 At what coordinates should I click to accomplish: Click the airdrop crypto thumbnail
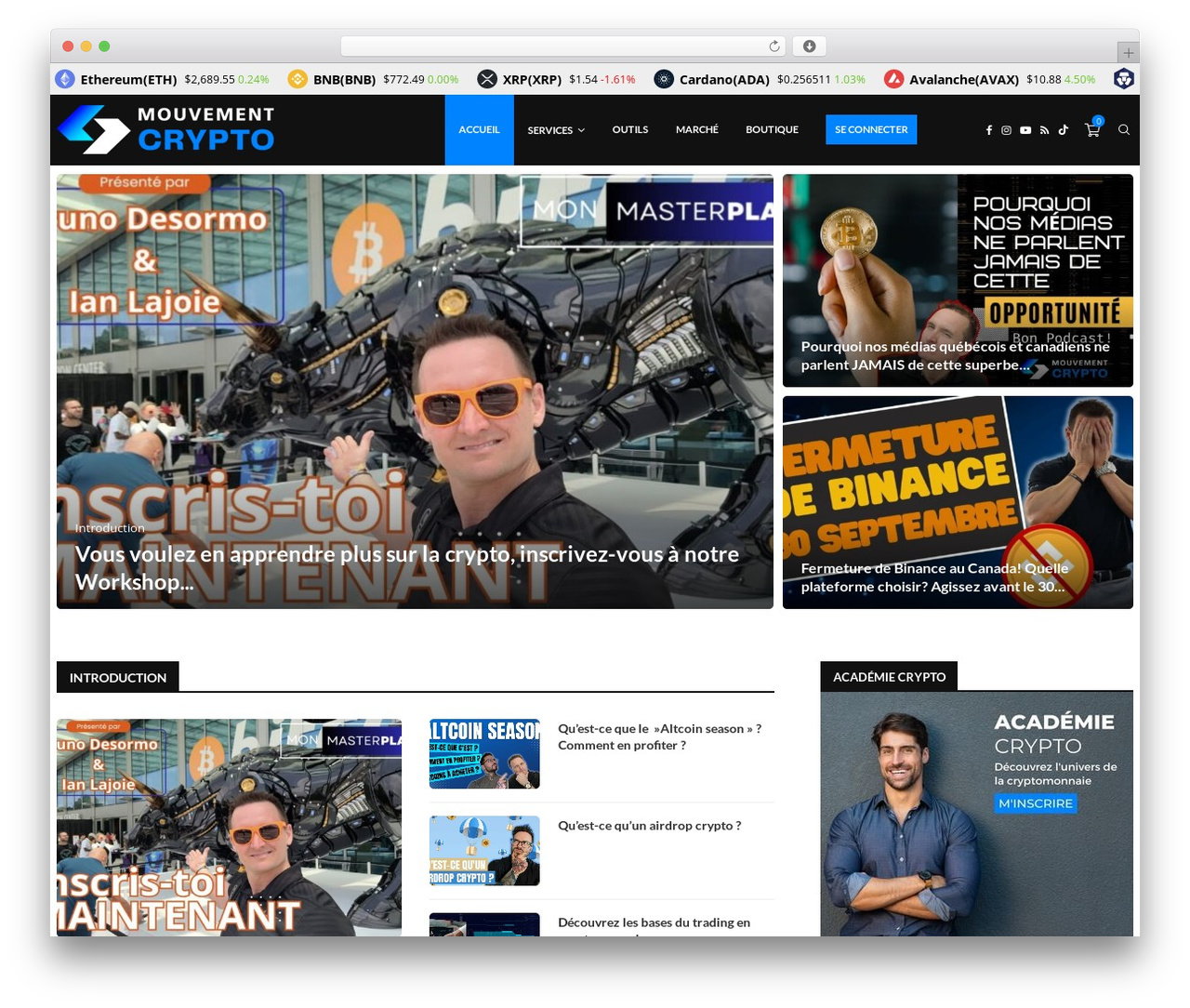pos(484,851)
